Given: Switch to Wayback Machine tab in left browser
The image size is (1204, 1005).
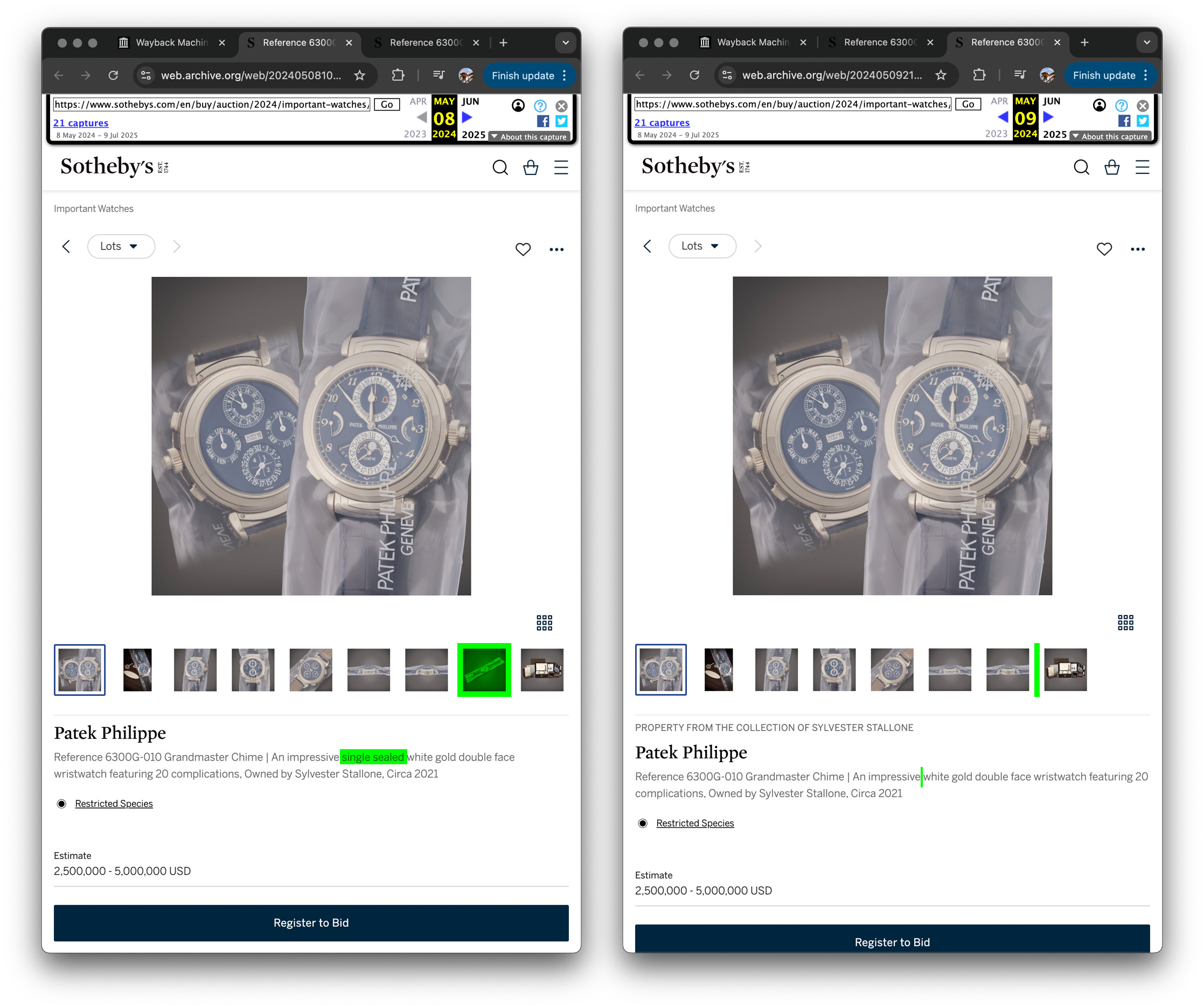Looking at the screenshot, I should (171, 43).
